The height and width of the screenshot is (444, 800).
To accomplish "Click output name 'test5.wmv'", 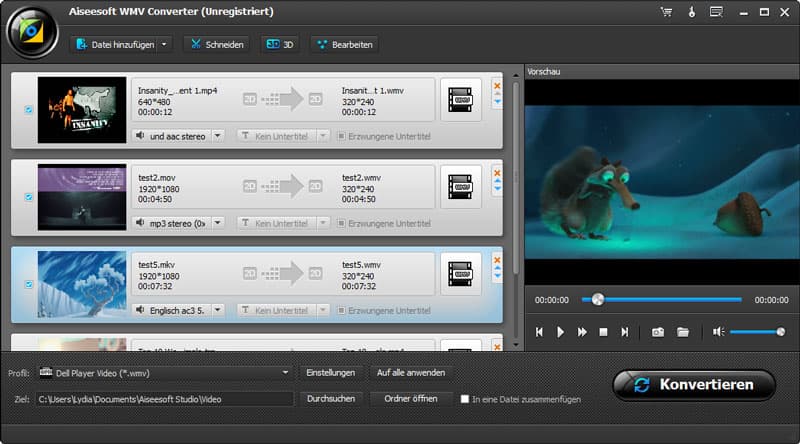I will [361, 265].
